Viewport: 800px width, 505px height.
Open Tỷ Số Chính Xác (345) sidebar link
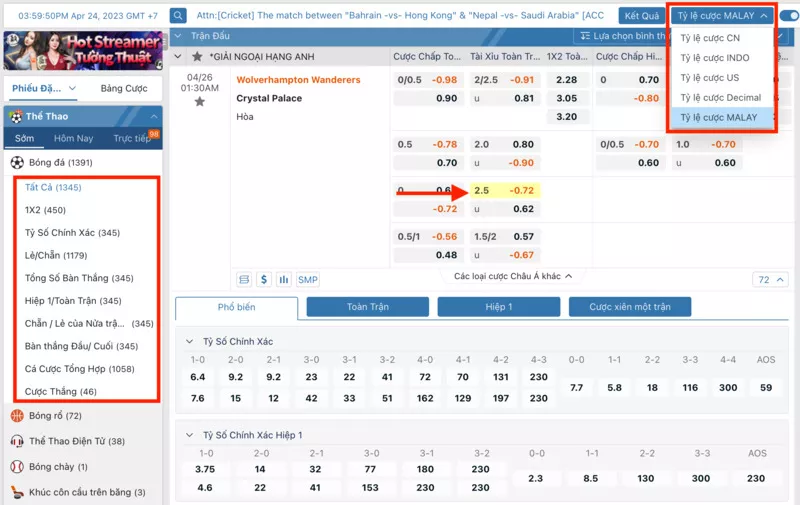click(72, 233)
